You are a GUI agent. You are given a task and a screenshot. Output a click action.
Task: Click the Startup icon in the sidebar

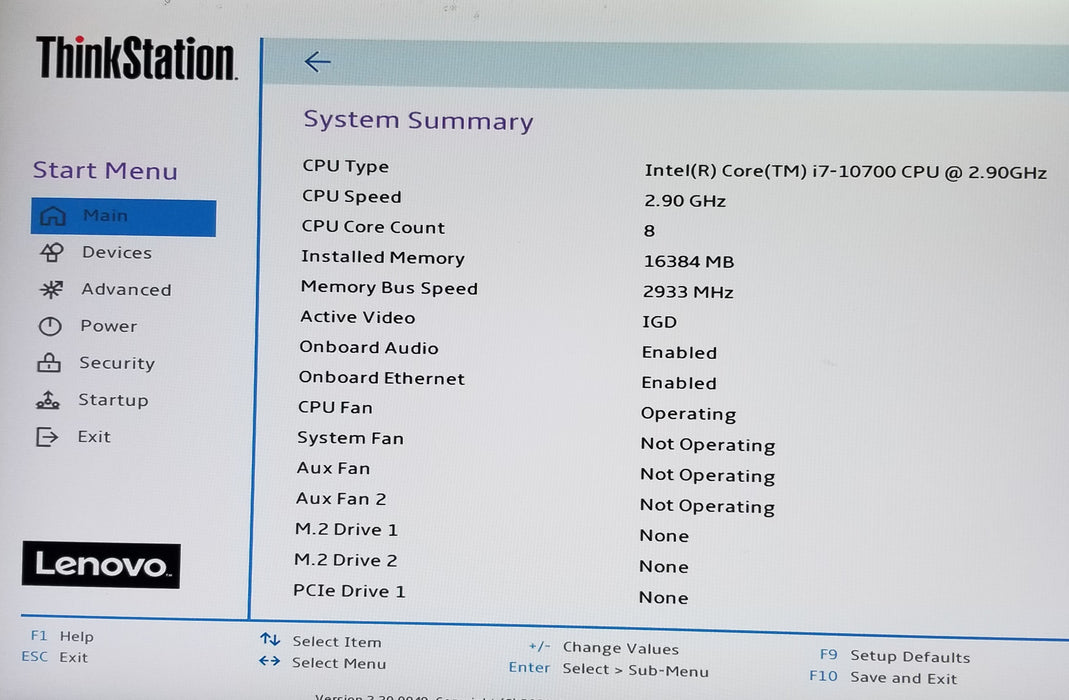pyautogui.click(x=48, y=400)
